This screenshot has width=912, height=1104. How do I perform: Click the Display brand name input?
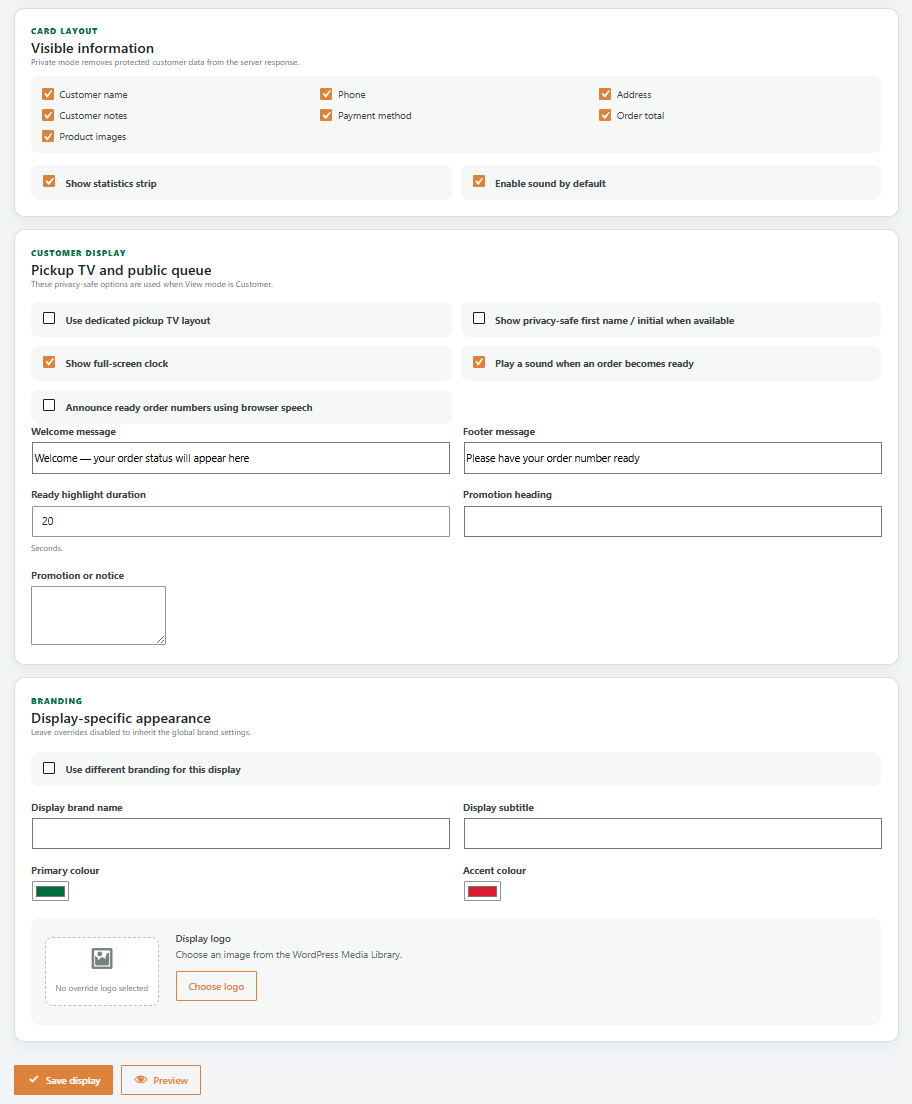click(241, 834)
